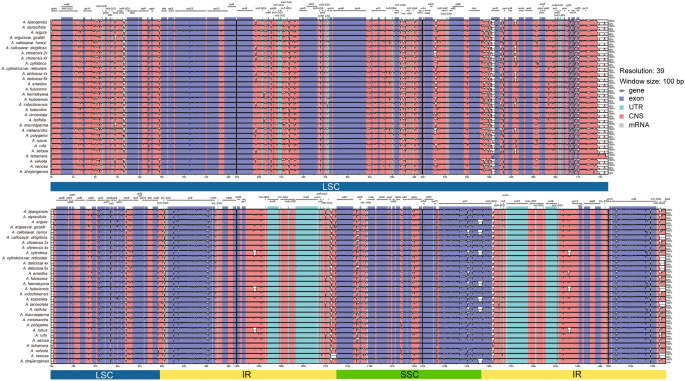Click 'A. indochinensis' label in the lower panel
The height and width of the screenshot is (381, 685).
[34, 294]
